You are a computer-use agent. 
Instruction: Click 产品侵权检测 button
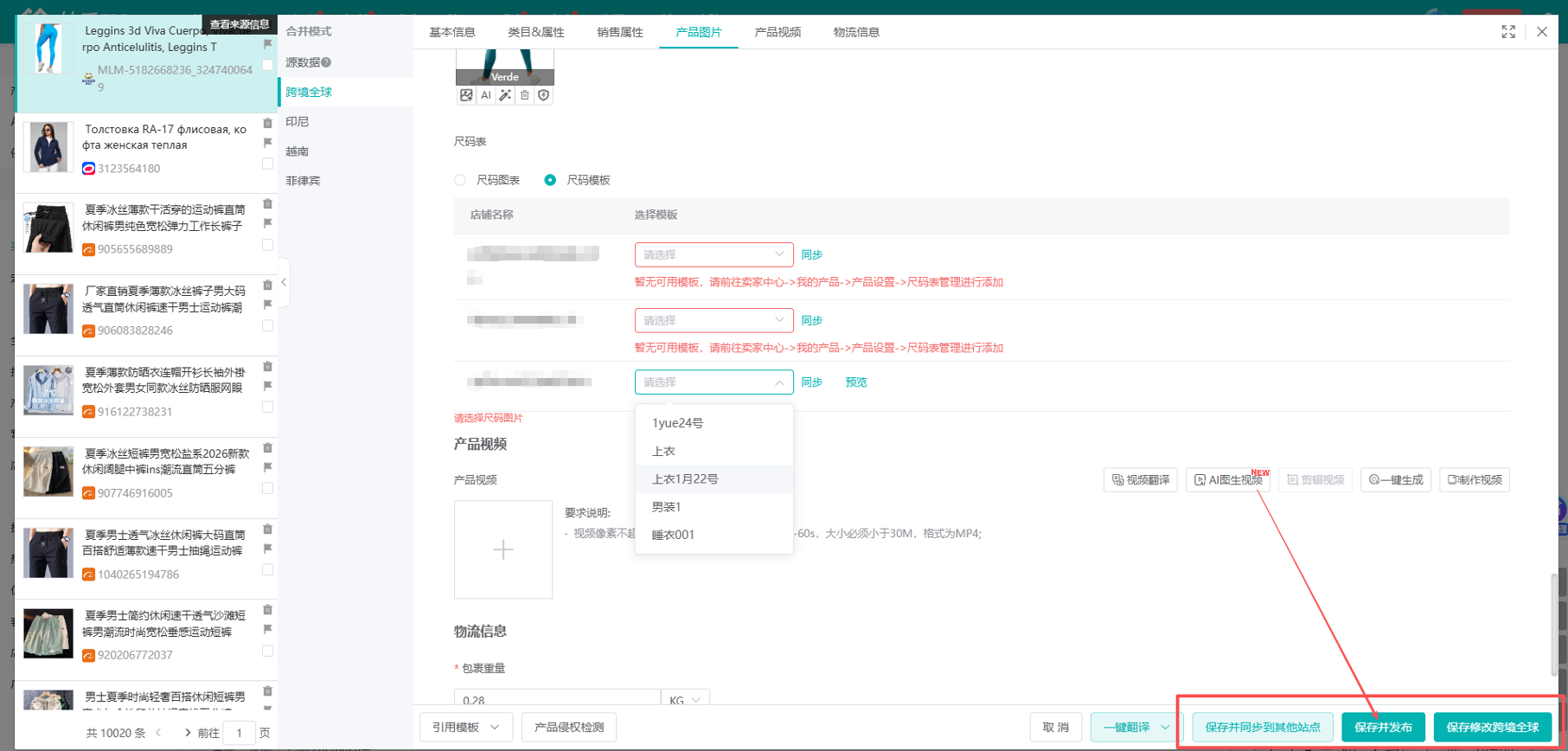pos(569,727)
